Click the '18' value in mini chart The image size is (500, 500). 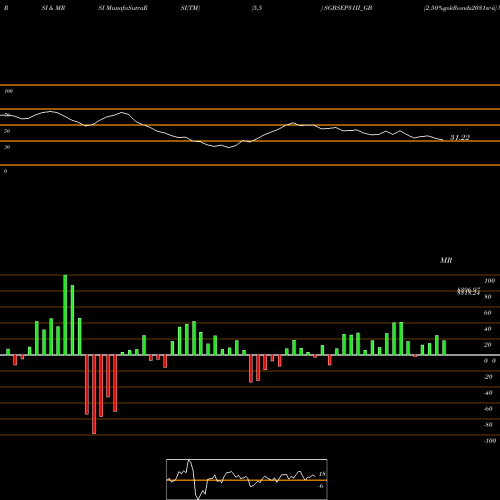pos(322,474)
